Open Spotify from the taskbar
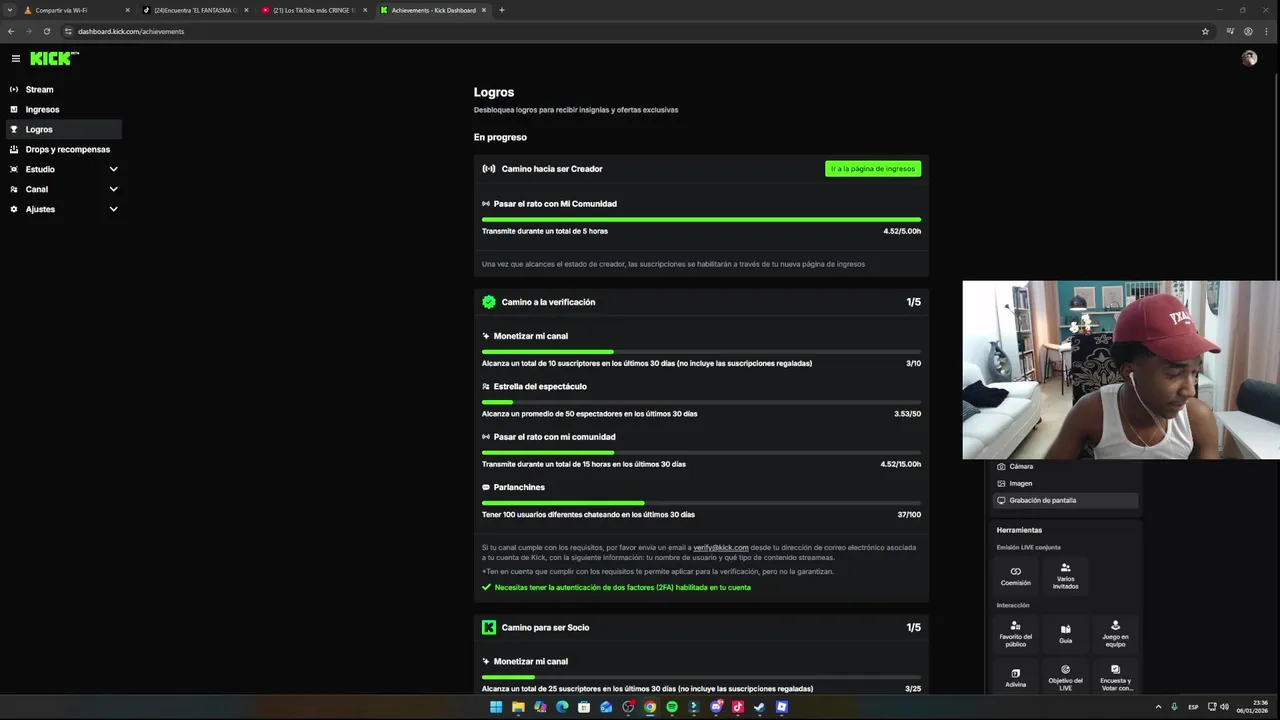This screenshot has height=720, width=1280. 672,707
